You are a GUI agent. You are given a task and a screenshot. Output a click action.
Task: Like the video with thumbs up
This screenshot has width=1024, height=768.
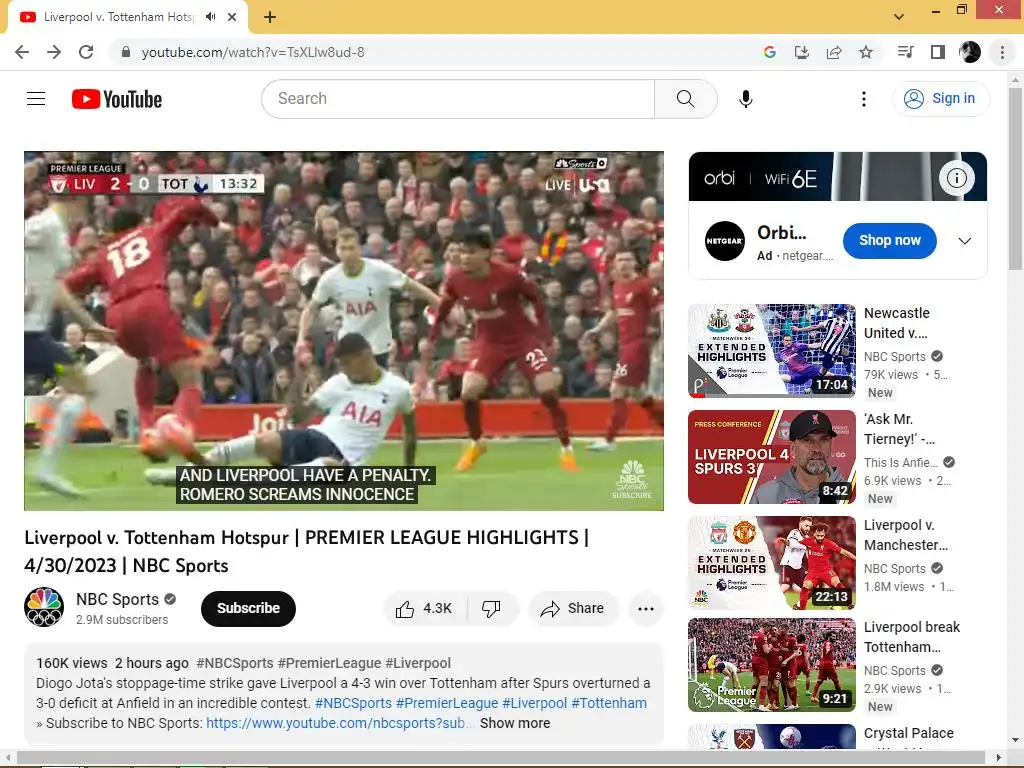pos(424,609)
